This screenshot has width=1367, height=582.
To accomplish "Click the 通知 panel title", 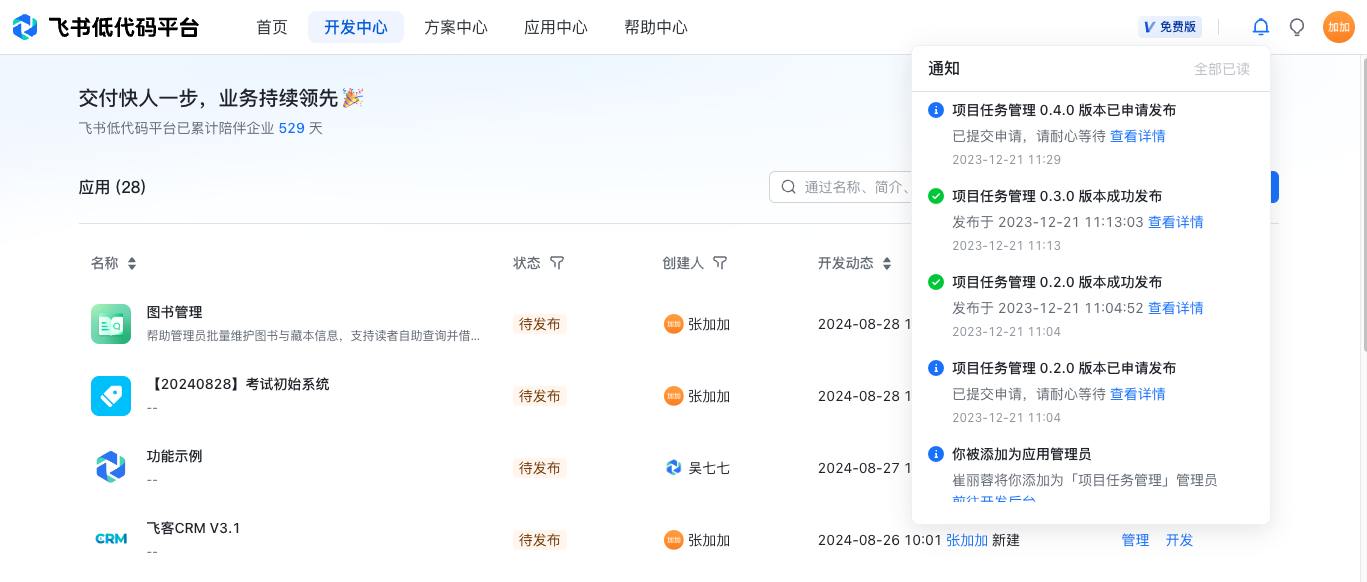I will 944,69.
